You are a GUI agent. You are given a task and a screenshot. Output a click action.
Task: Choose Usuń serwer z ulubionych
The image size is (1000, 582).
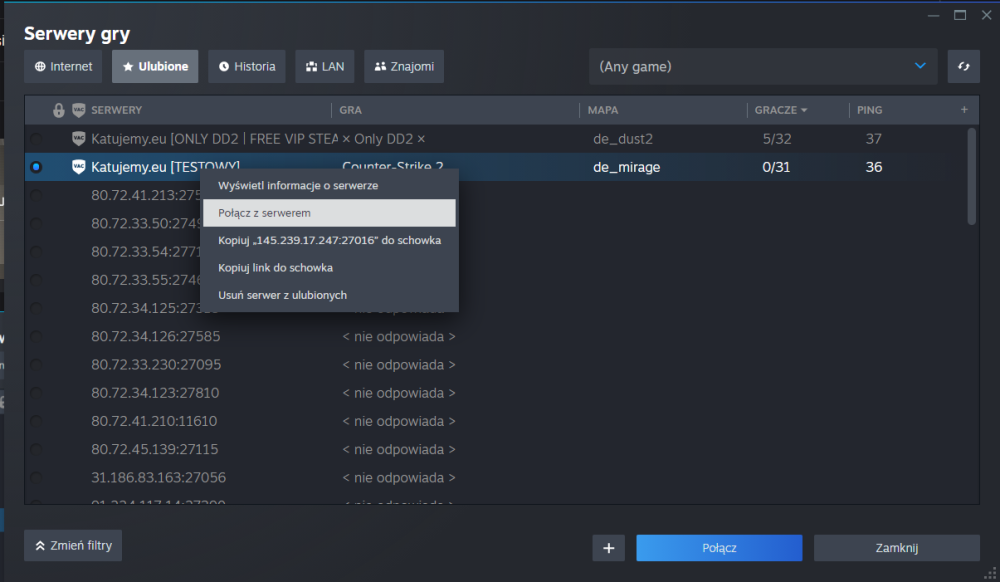[329, 295]
